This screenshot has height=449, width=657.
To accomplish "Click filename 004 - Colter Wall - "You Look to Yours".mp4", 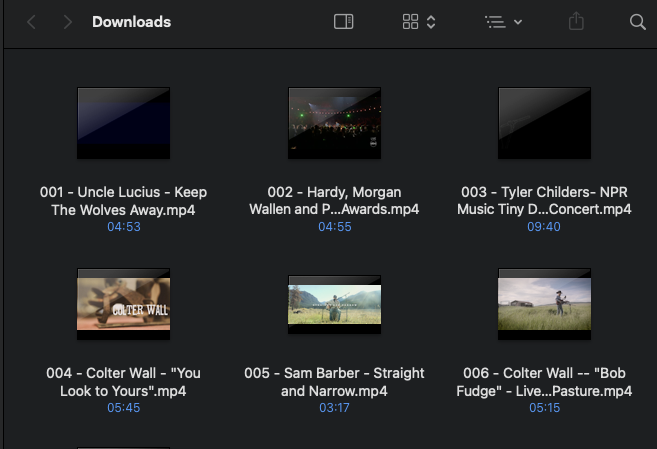I will coord(124,382).
